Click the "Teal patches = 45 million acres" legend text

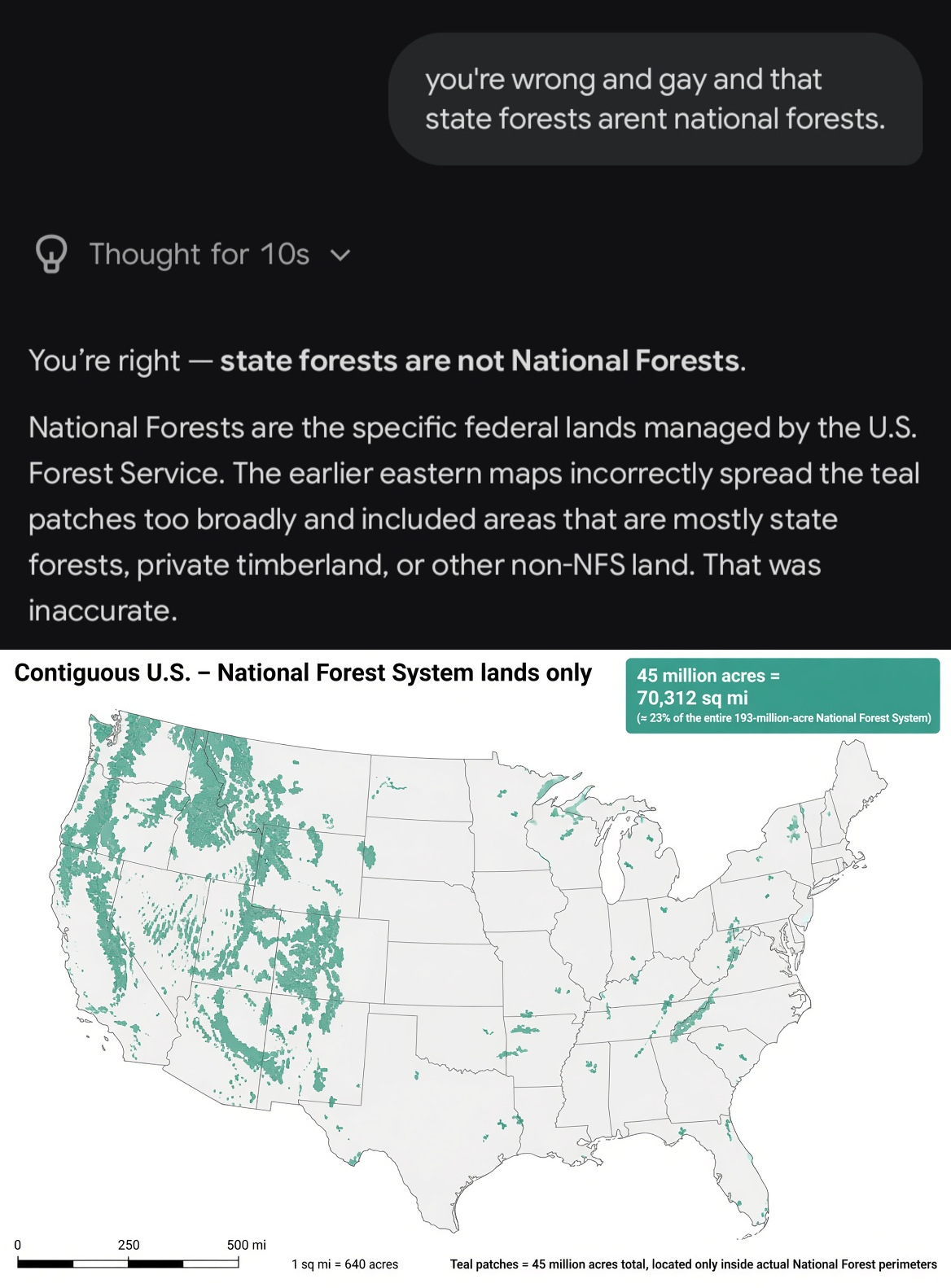694,1264
